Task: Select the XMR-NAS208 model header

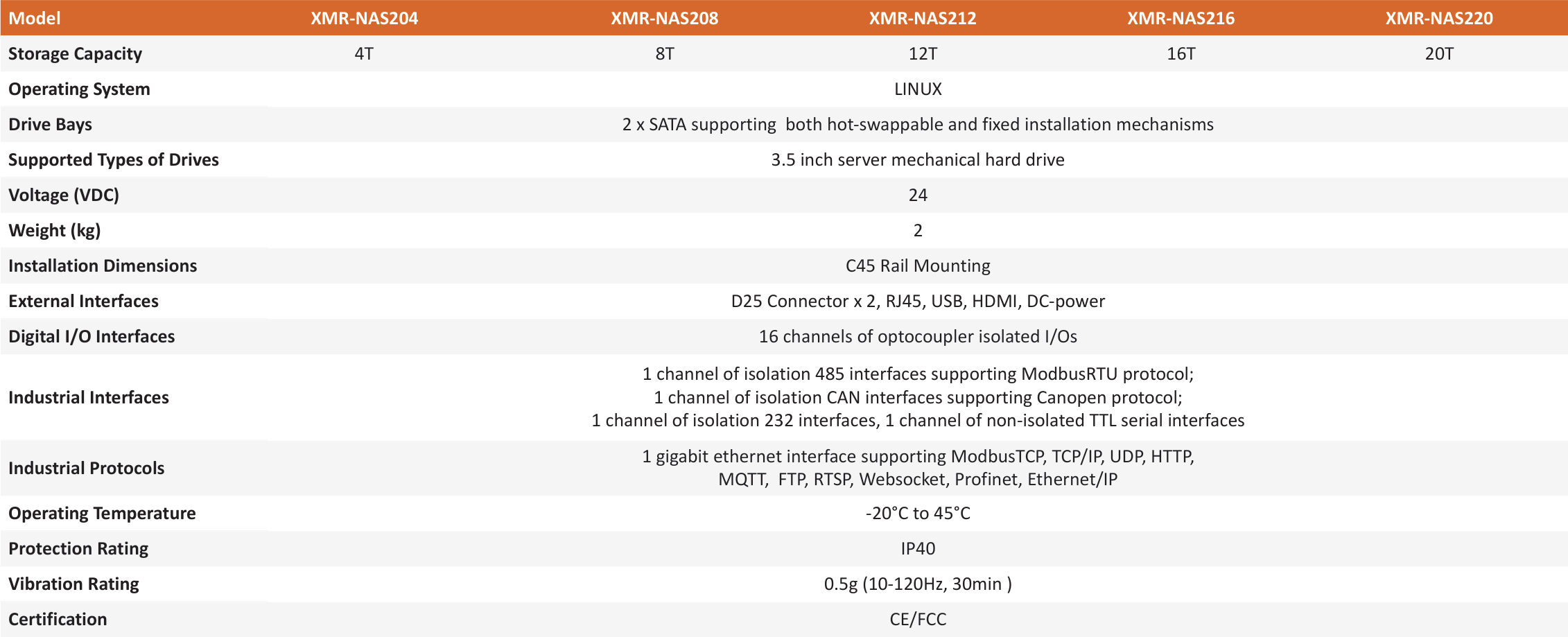Action: [x=664, y=18]
